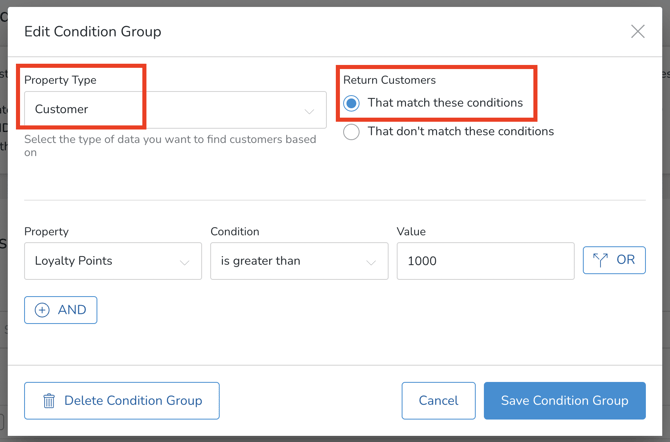Click the 'That match these conditions' label text
The width and height of the screenshot is (670, 442).
pyautogui.click(x=445, y=103)
